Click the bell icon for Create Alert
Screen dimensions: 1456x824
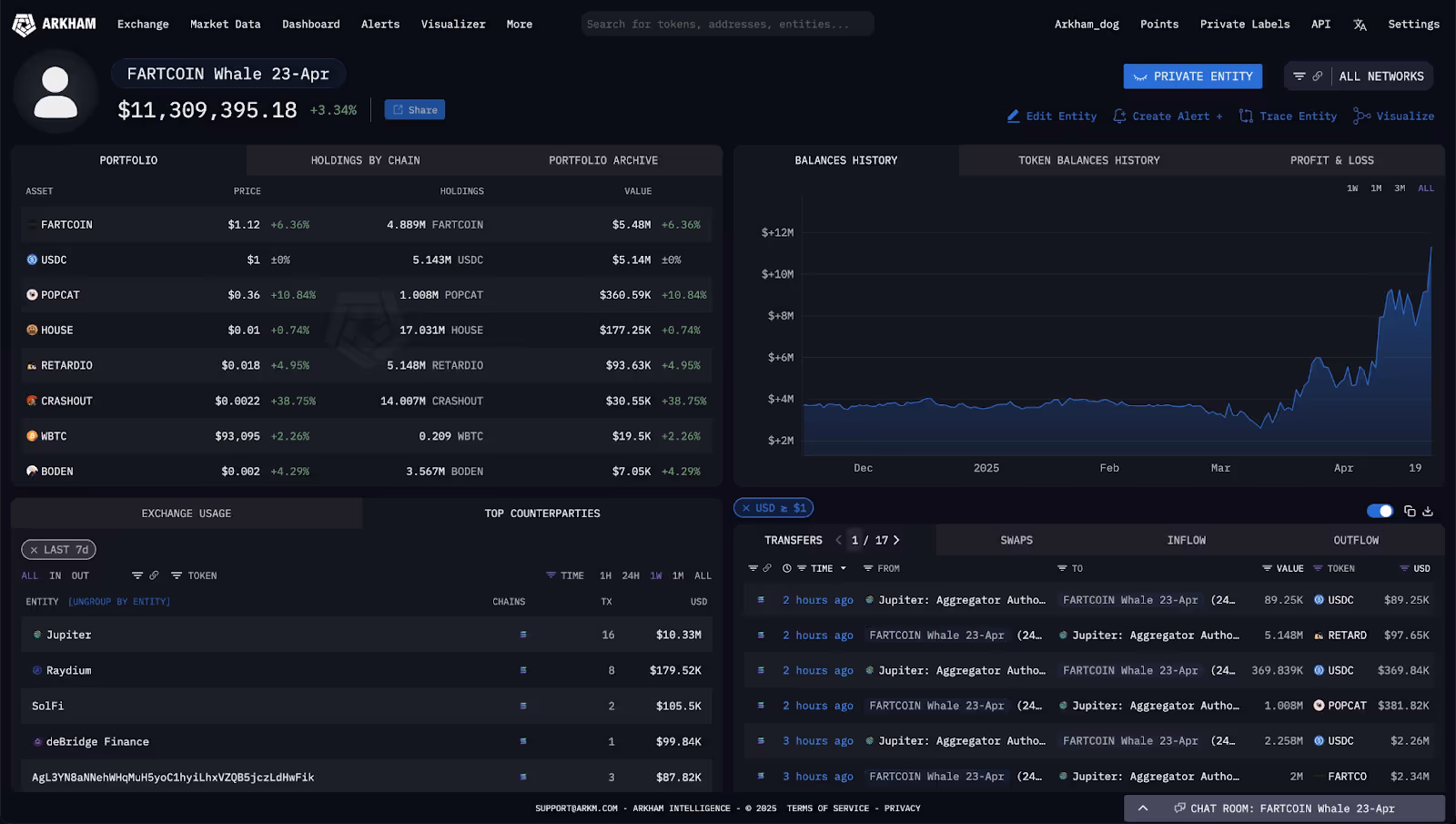pyautogui.click(x=1119, y=117)
